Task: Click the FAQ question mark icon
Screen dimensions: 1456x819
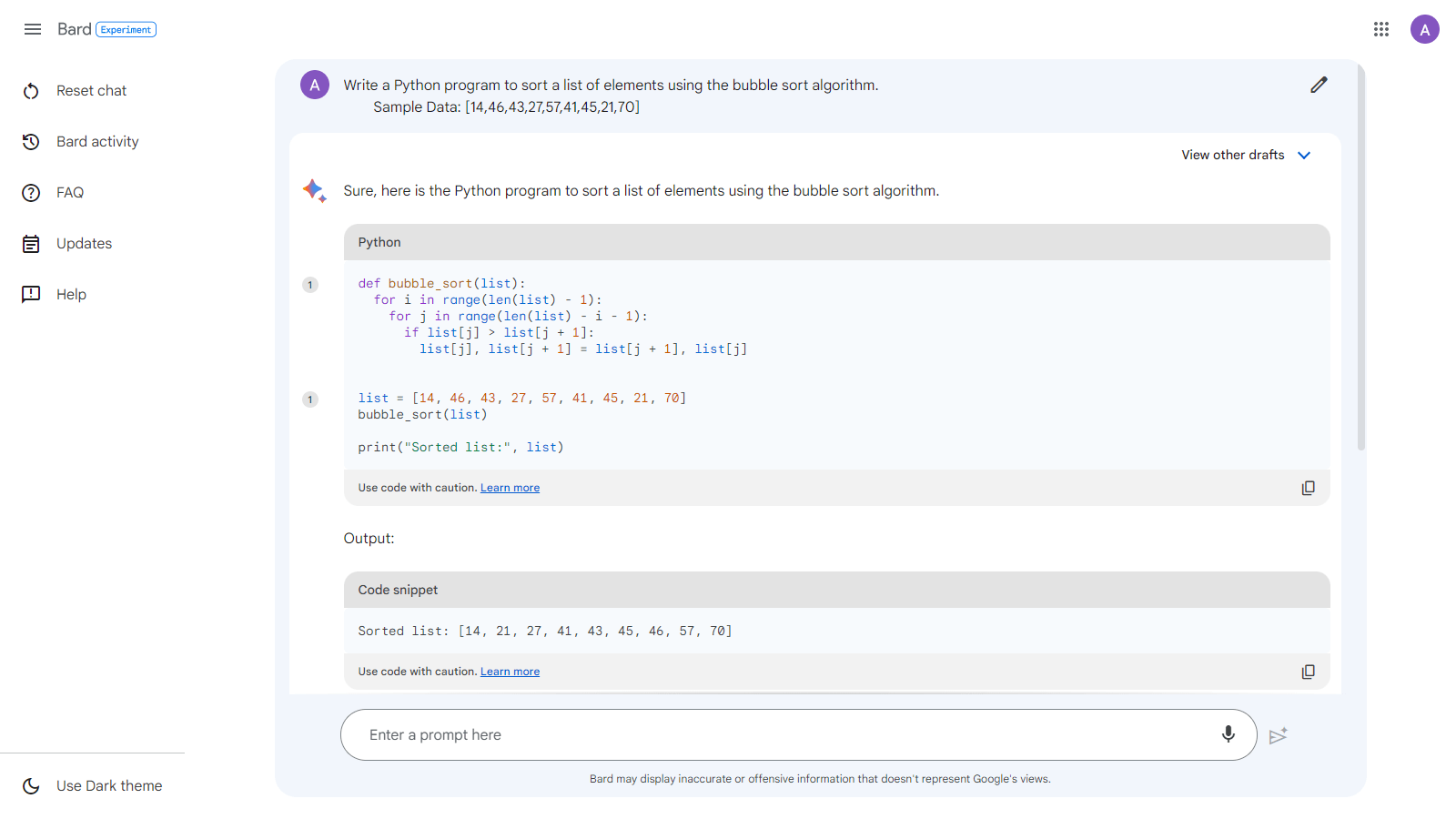Action: click(x=31, y=193)
